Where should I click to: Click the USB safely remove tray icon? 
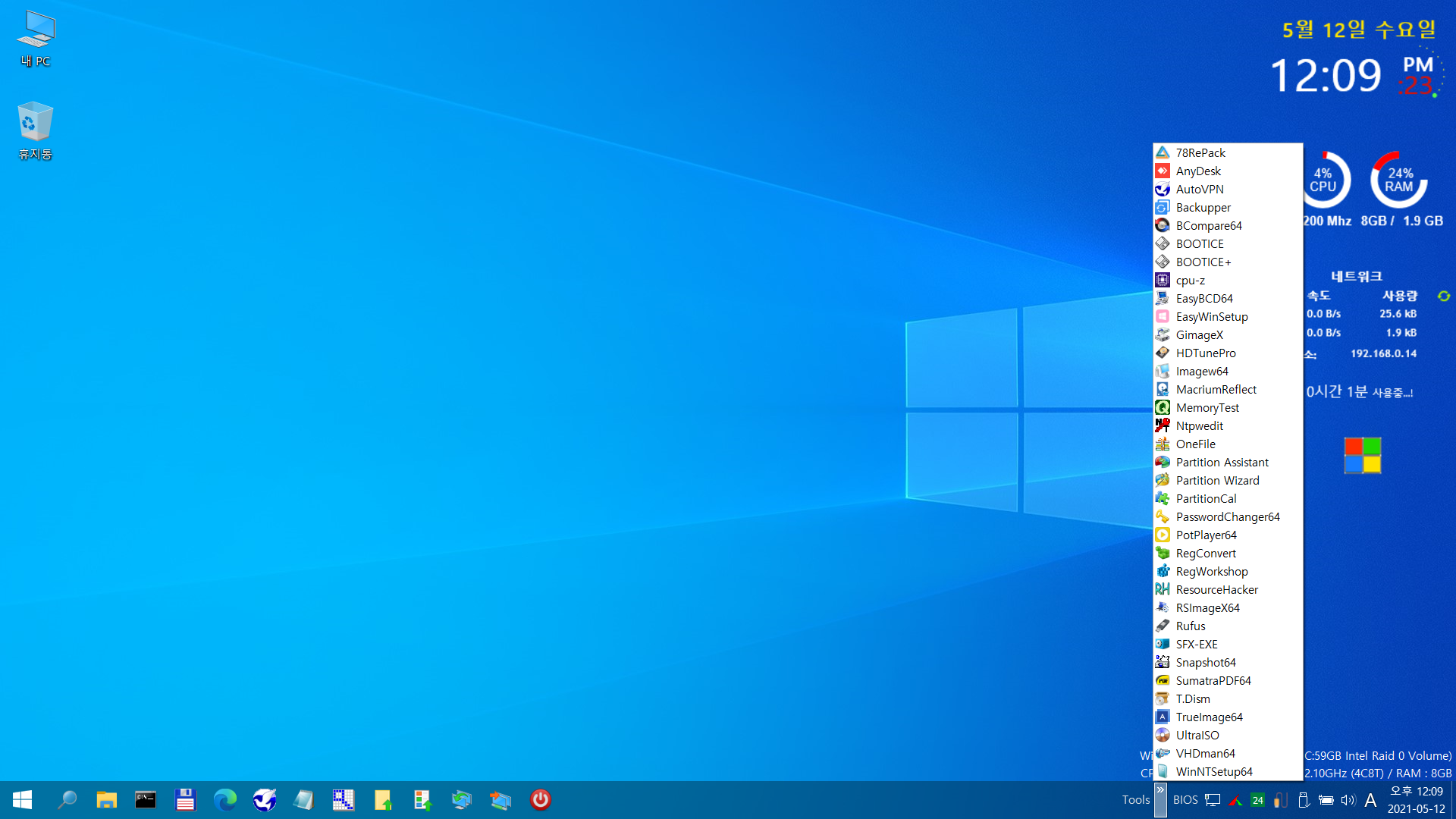[1303, 800]
